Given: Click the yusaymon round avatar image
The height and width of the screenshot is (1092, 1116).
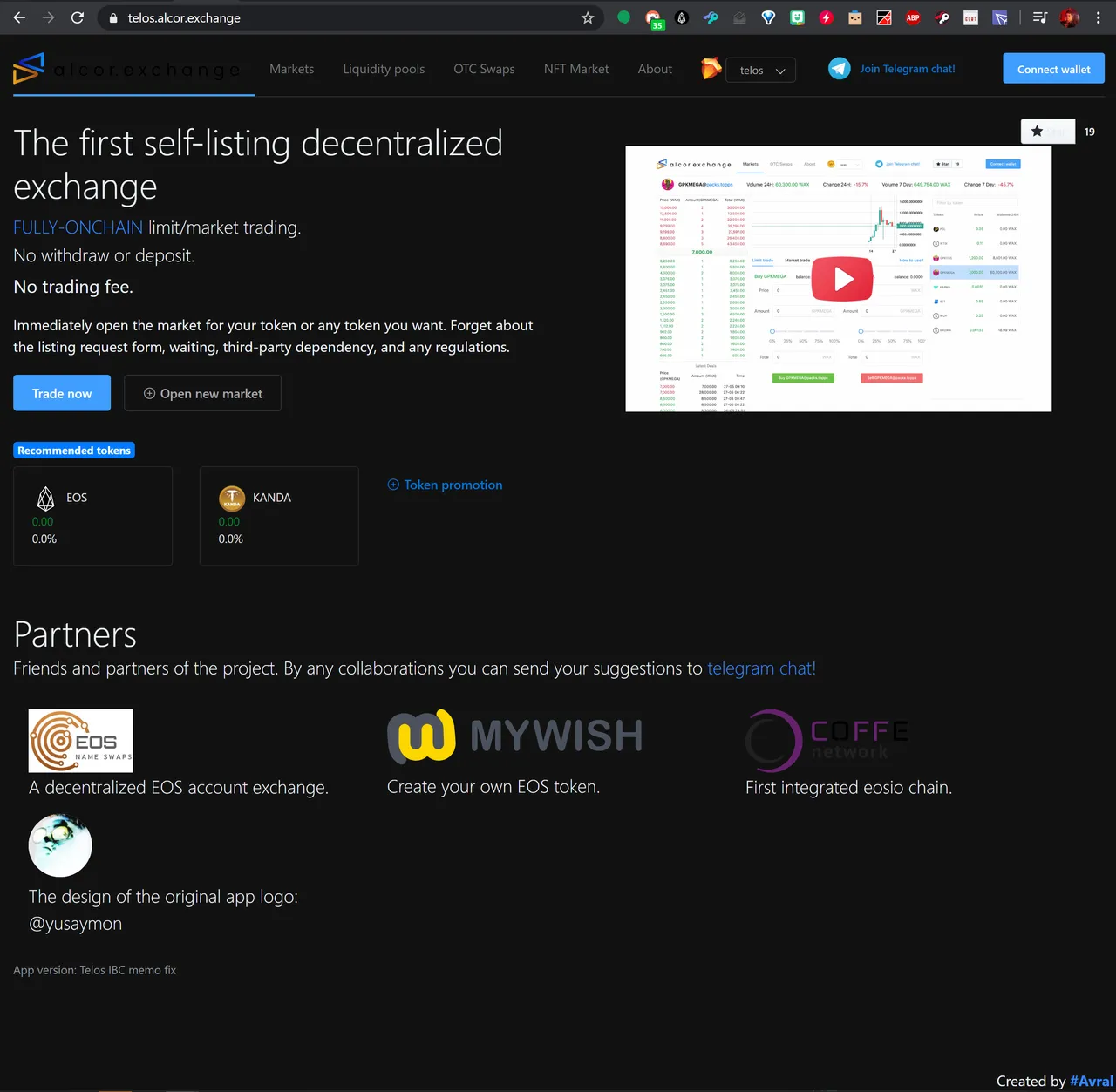Looking at the screenshot, I should click(60, 845).
